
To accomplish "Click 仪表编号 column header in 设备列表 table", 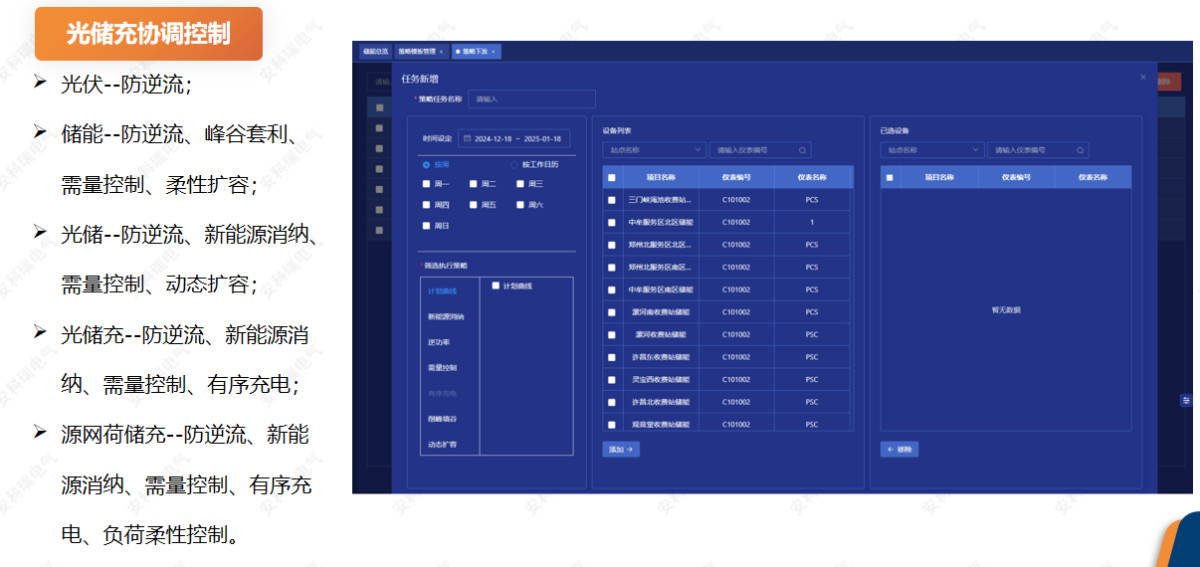I will (736, 177).
